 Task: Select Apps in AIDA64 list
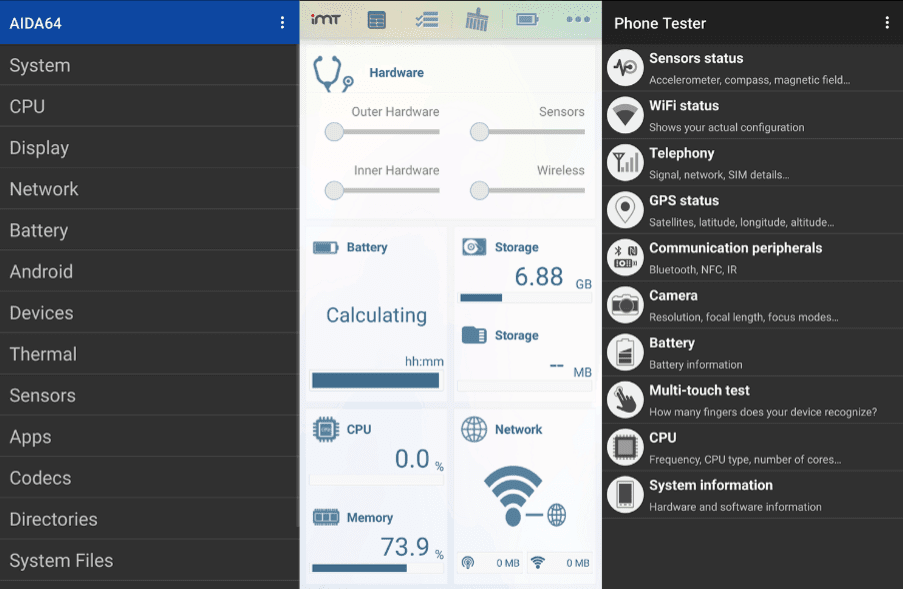pos(149,436)
